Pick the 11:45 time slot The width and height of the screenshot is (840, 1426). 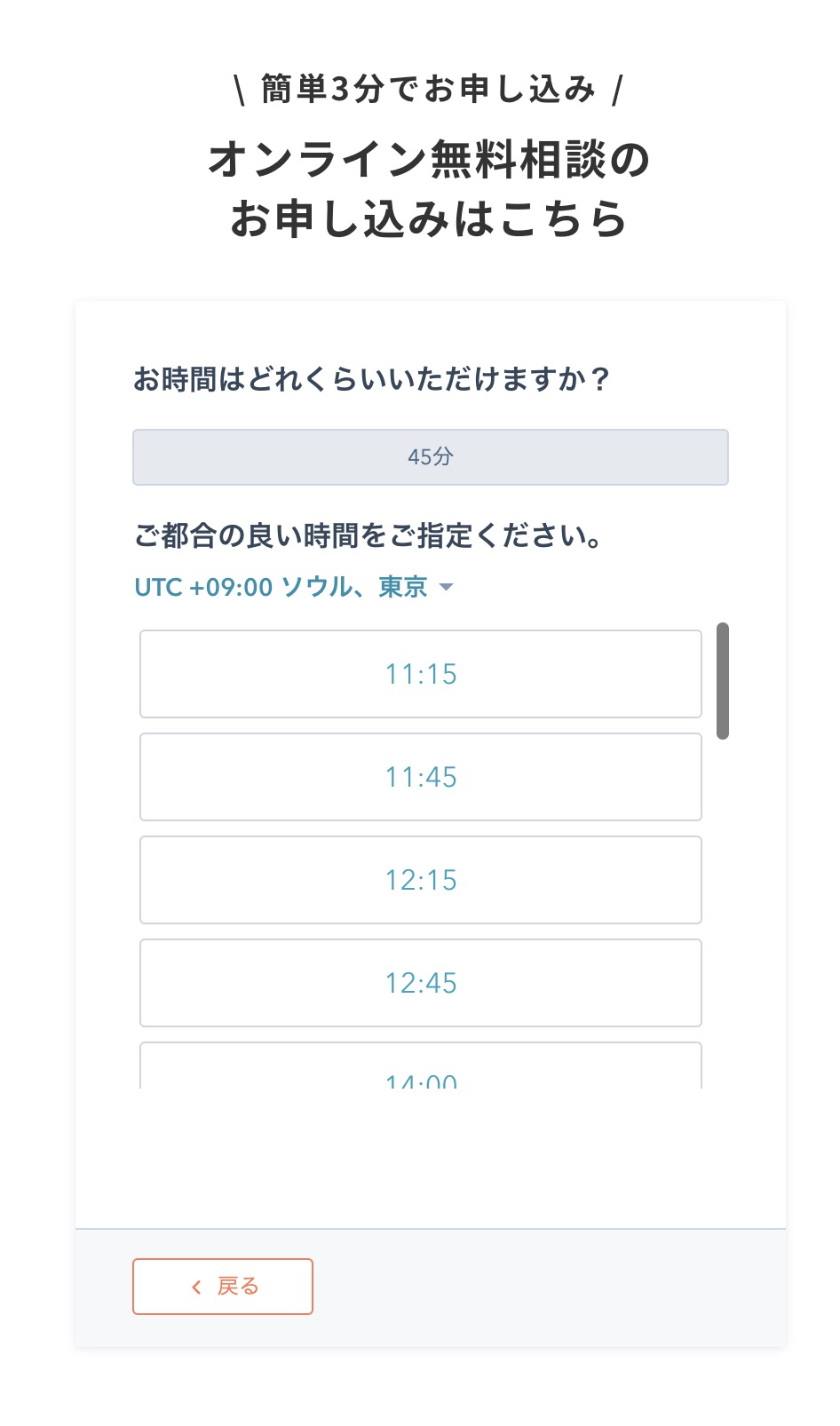pyautogui.click(x=420, y=777)
